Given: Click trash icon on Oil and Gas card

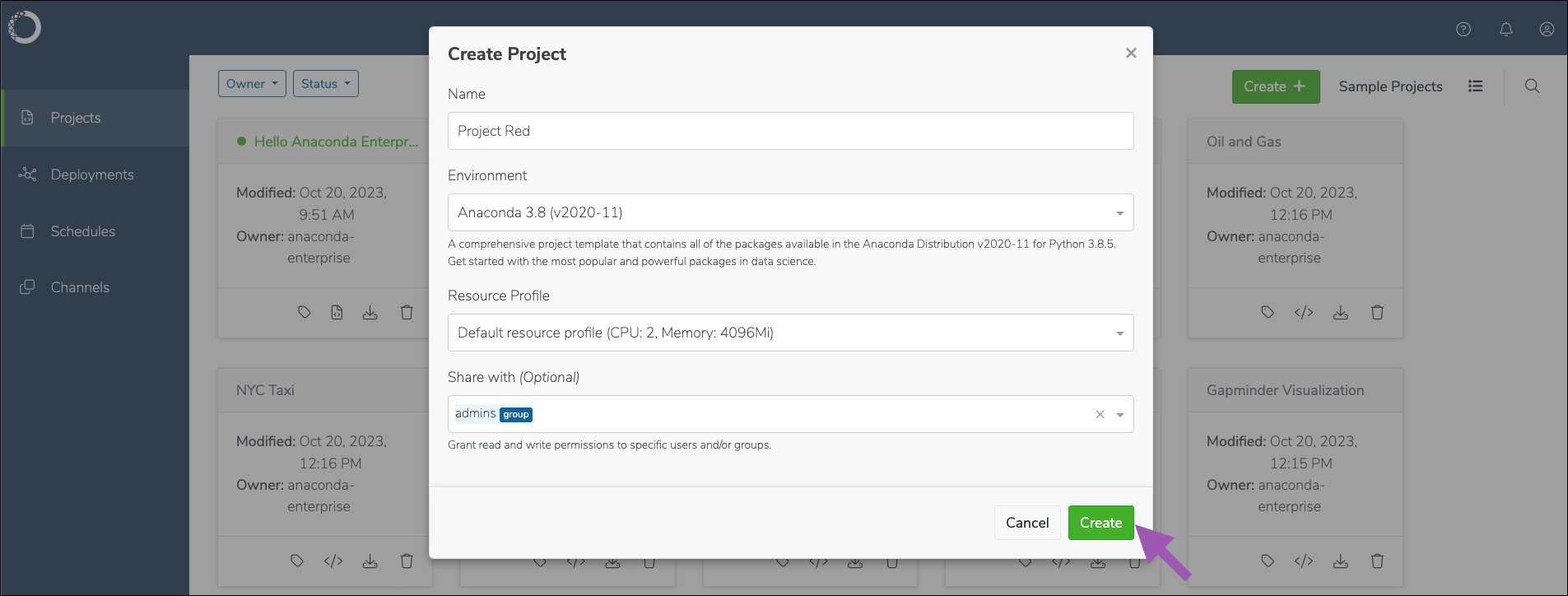Looking at the screenshot, I should pyautogui.click(x=1377, y=312).
